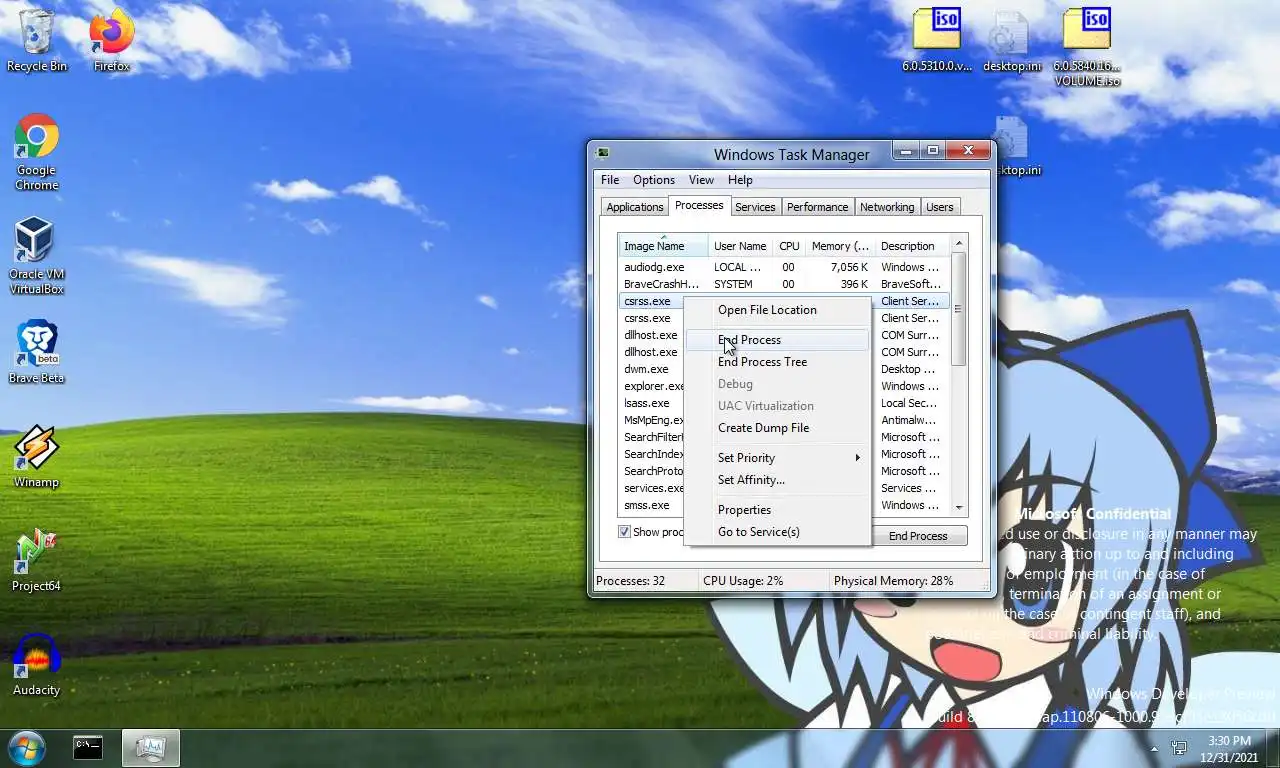
Task: Select the explorer.exe process
Action: tap(652, 386)
